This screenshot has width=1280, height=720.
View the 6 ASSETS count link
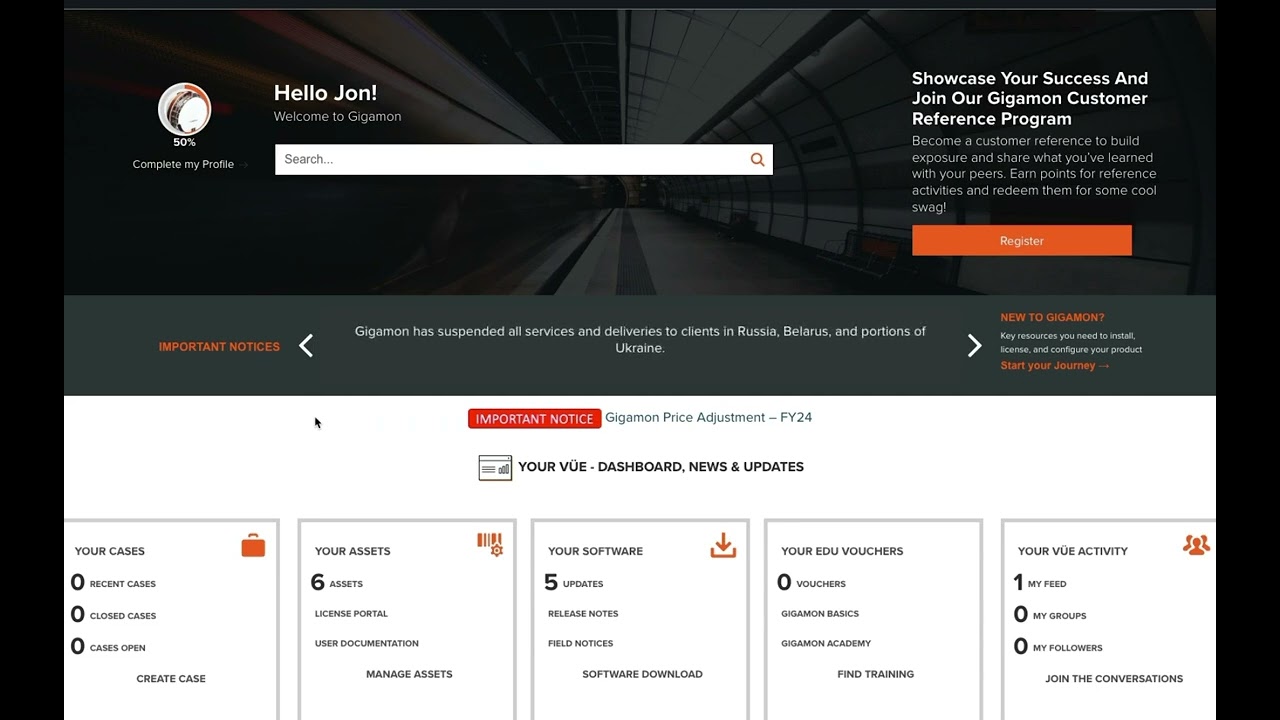coord(337,583)
